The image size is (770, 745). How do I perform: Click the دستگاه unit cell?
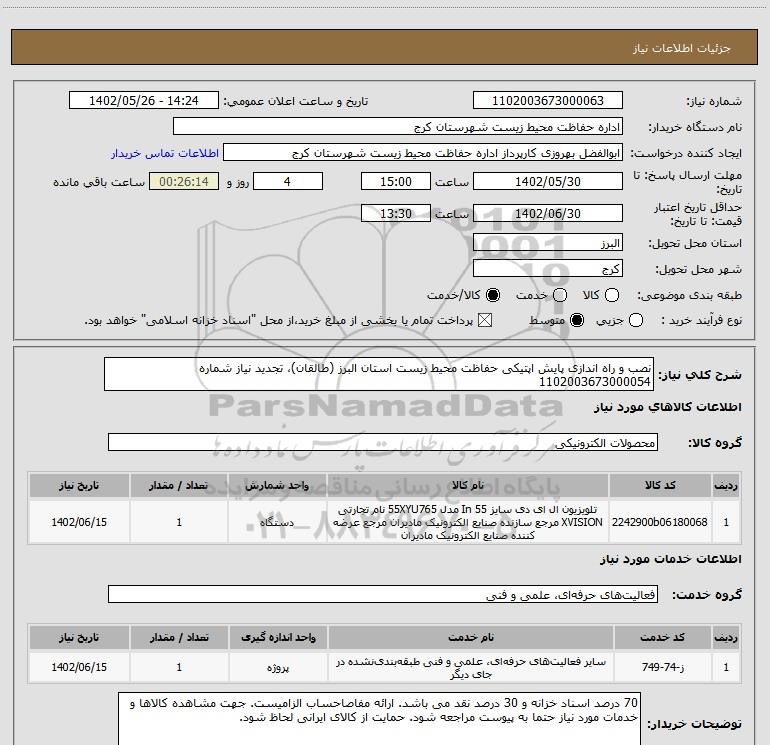[x=277, y=522]
